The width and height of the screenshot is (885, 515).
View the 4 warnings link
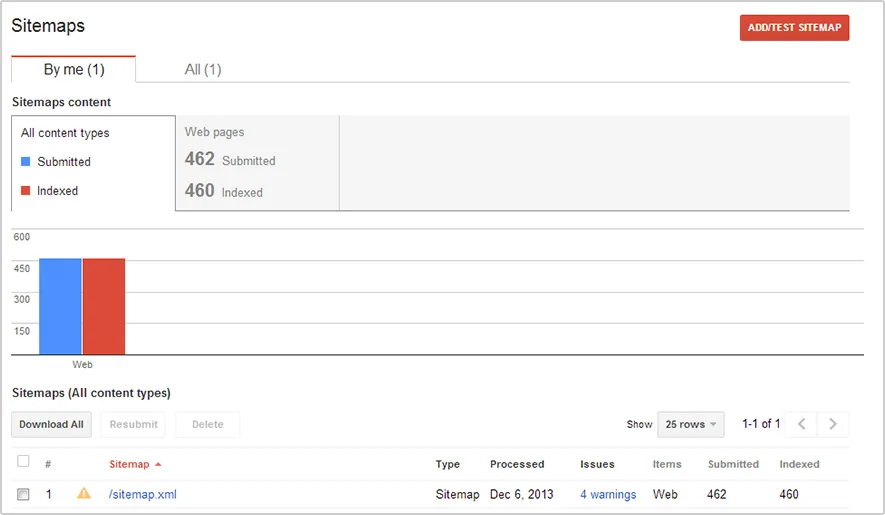[x=608, y=494]
